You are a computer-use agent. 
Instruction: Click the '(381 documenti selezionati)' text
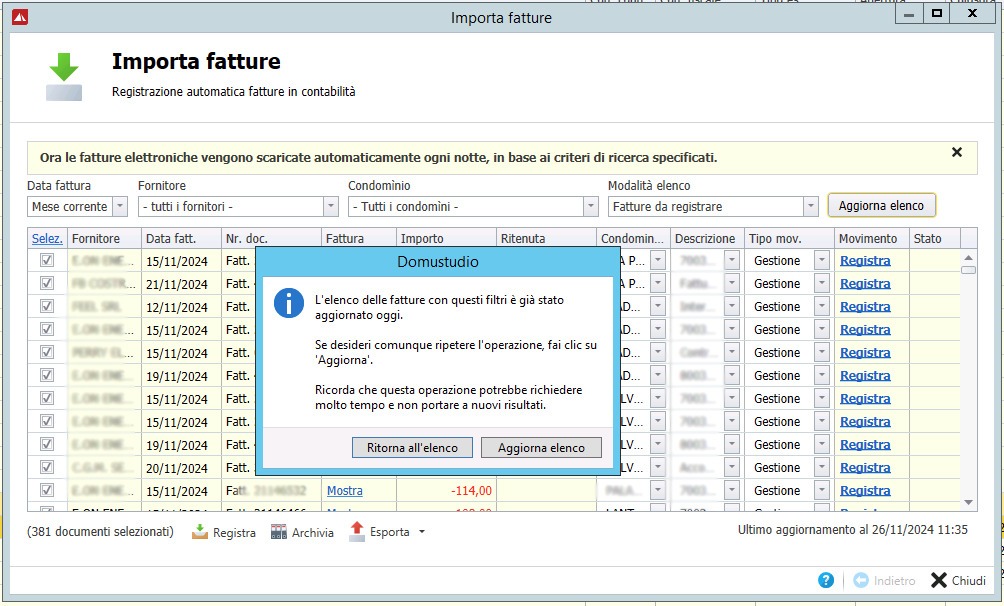(101, 532)
